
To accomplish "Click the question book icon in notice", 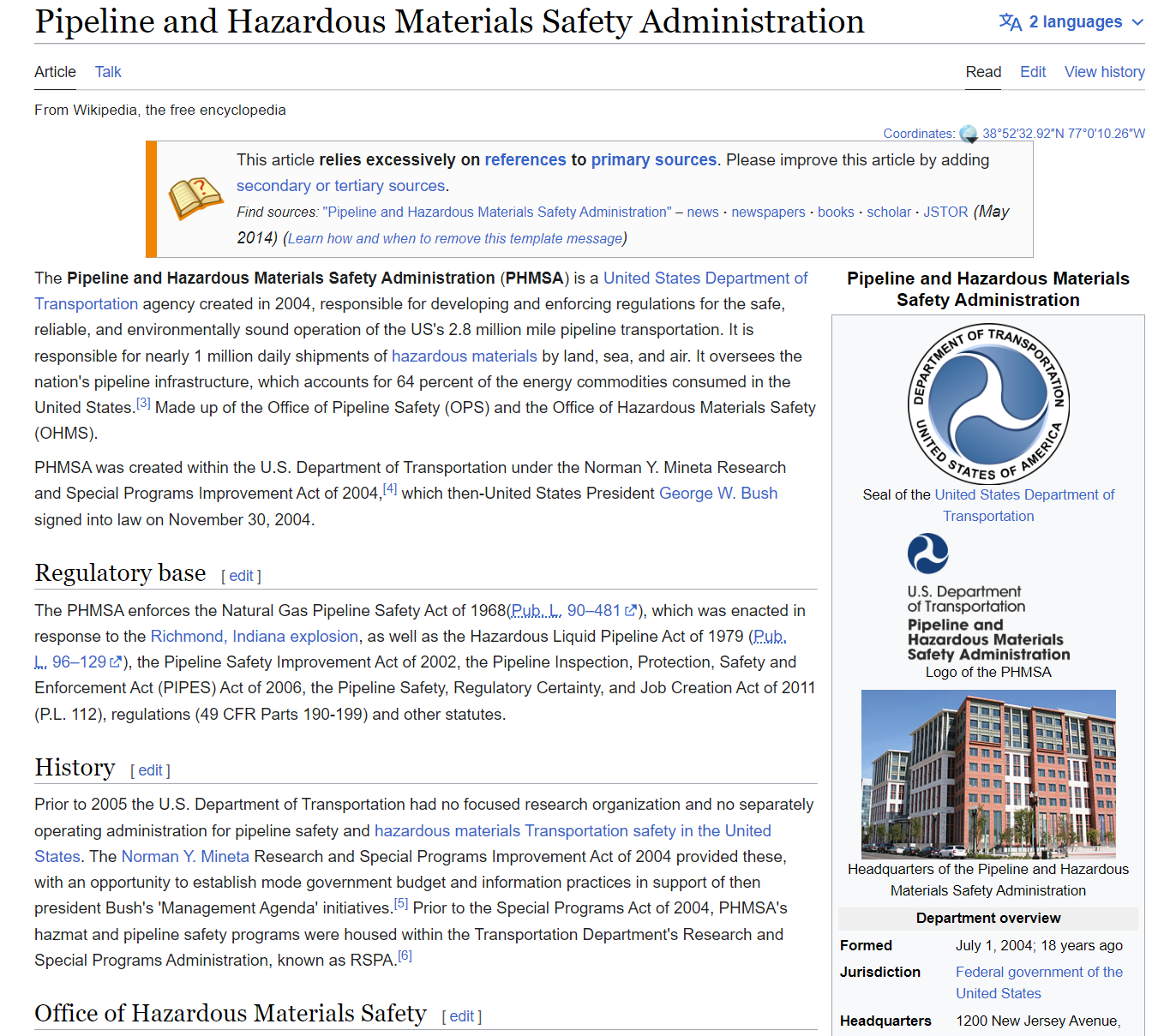I will [195, 199].
